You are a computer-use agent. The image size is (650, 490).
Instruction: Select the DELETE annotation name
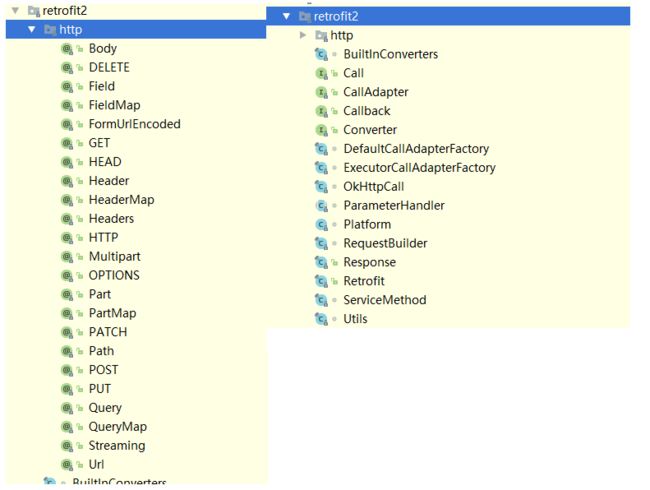[x=109, y=68]
